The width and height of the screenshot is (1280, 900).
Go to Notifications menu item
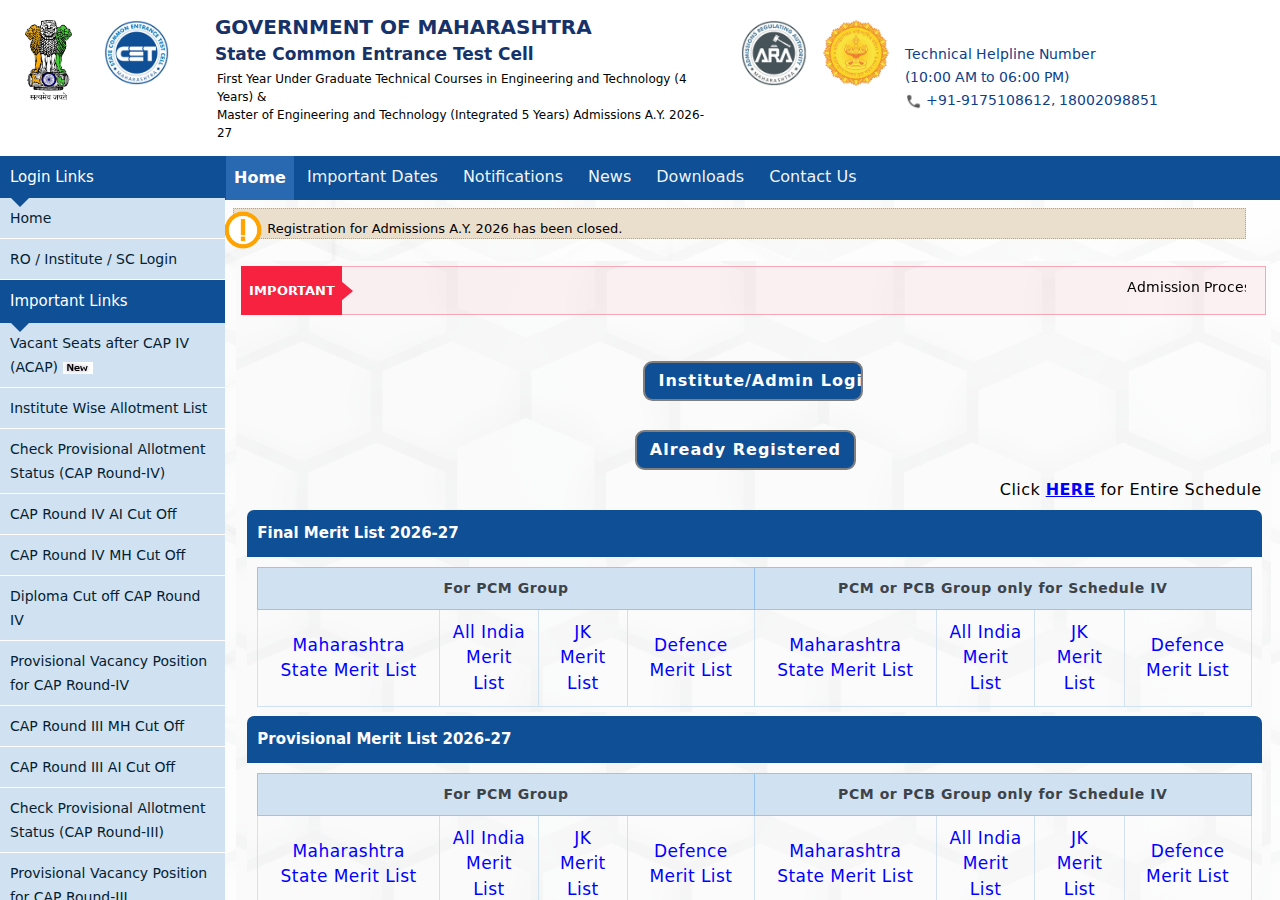click(x=513, y=177)
